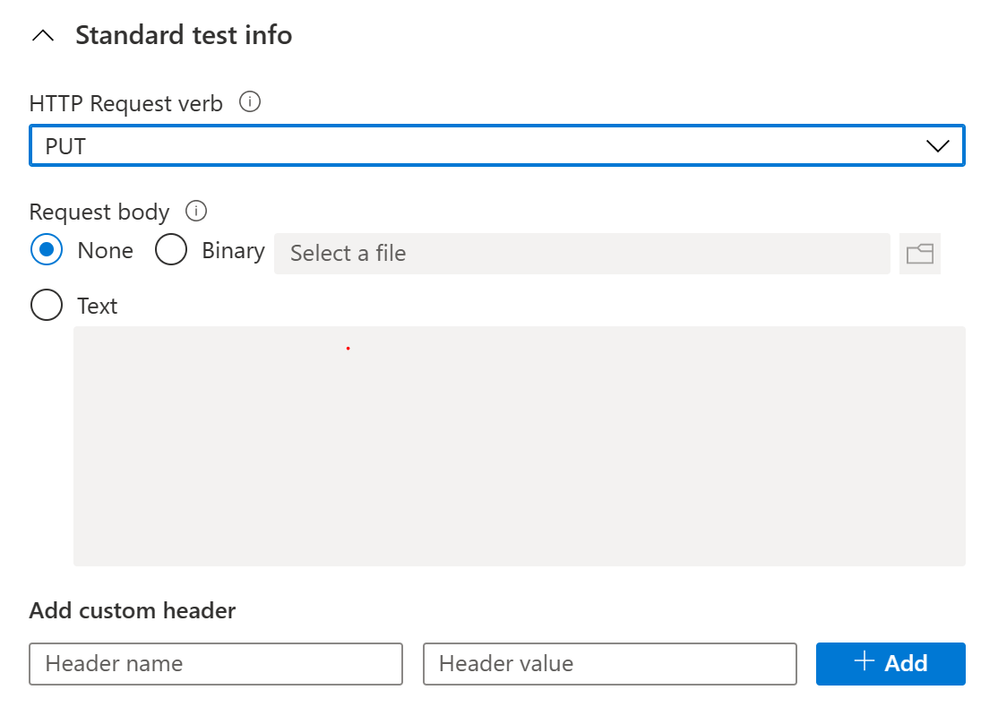This screenshot has height=726, width=998.
Task: Click the info icon next to Request body
Action: click(x=197, y=211)
